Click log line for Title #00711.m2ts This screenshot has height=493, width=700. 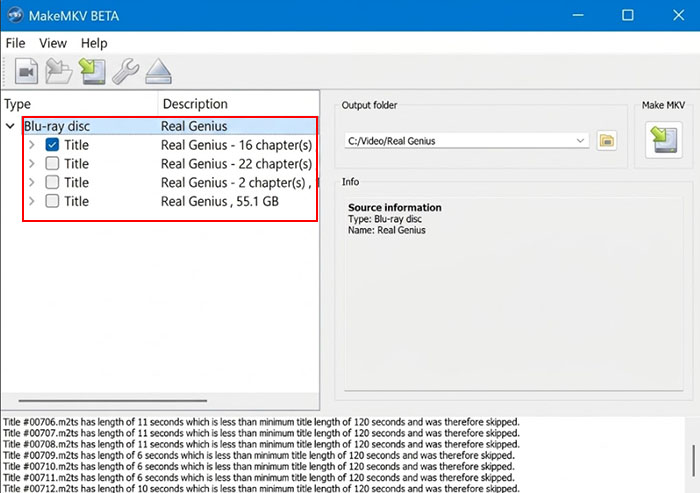click(x=259, y=478)
